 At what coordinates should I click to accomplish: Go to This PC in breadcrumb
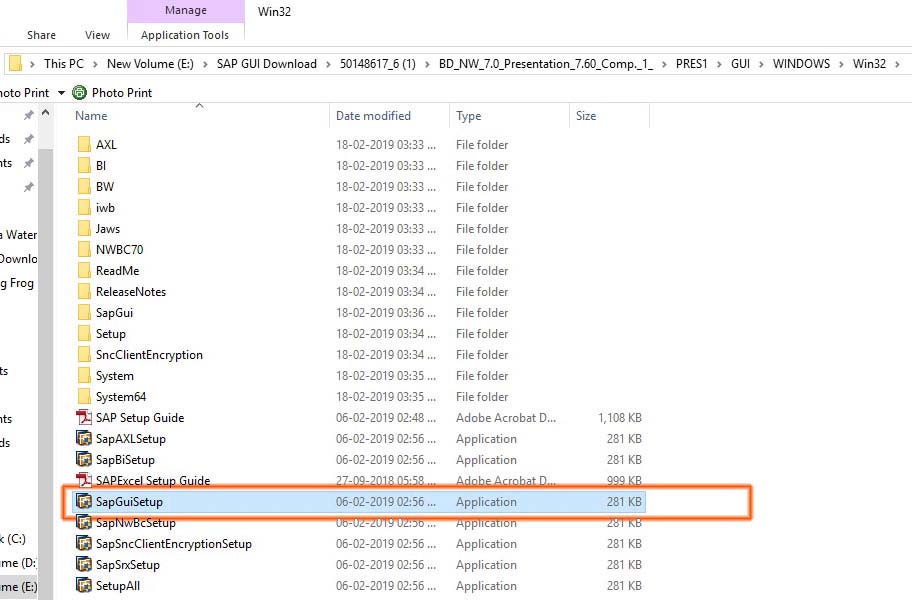coord(64,64)
